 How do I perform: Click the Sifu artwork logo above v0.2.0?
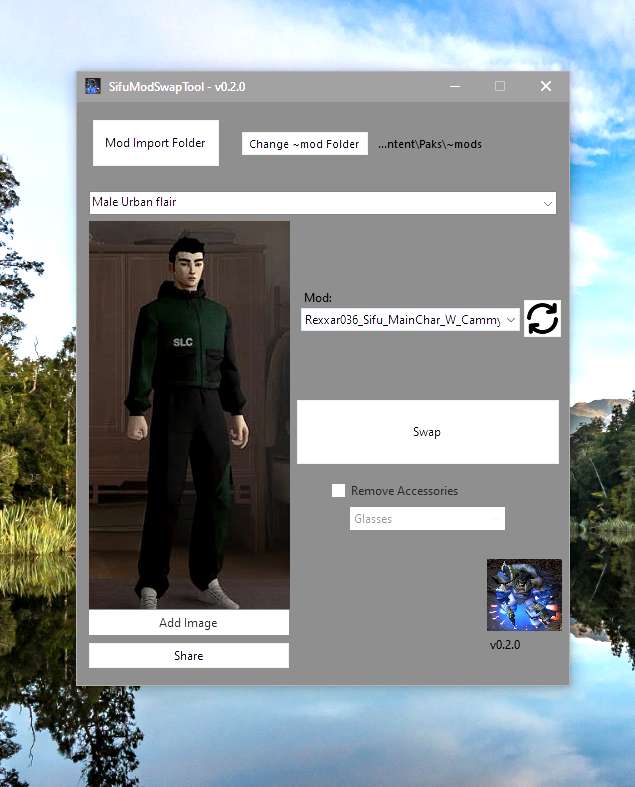(524, 595)
